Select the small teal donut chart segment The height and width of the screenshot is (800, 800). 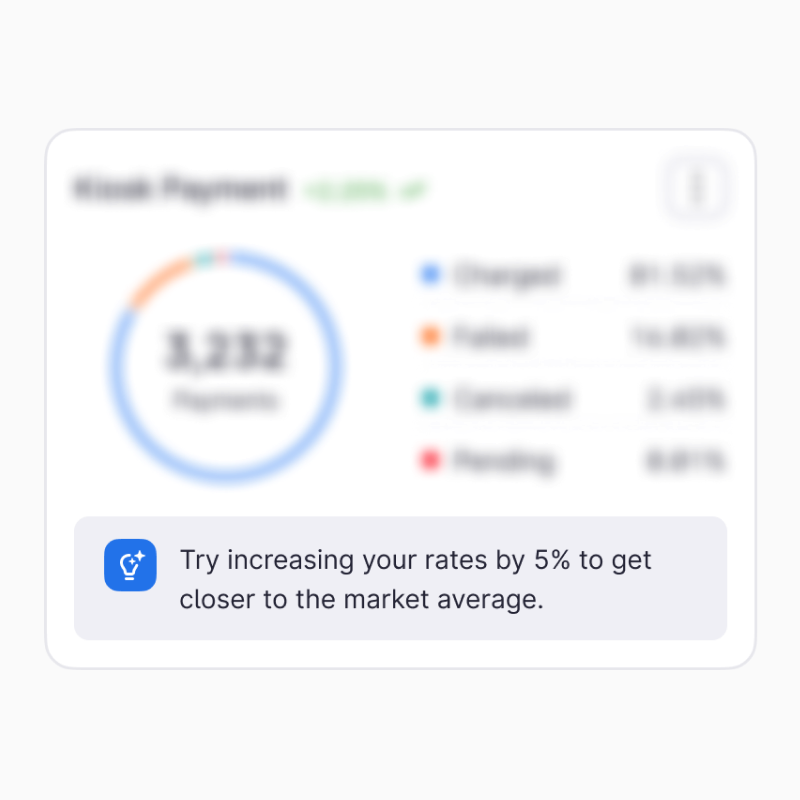[204, 259]
